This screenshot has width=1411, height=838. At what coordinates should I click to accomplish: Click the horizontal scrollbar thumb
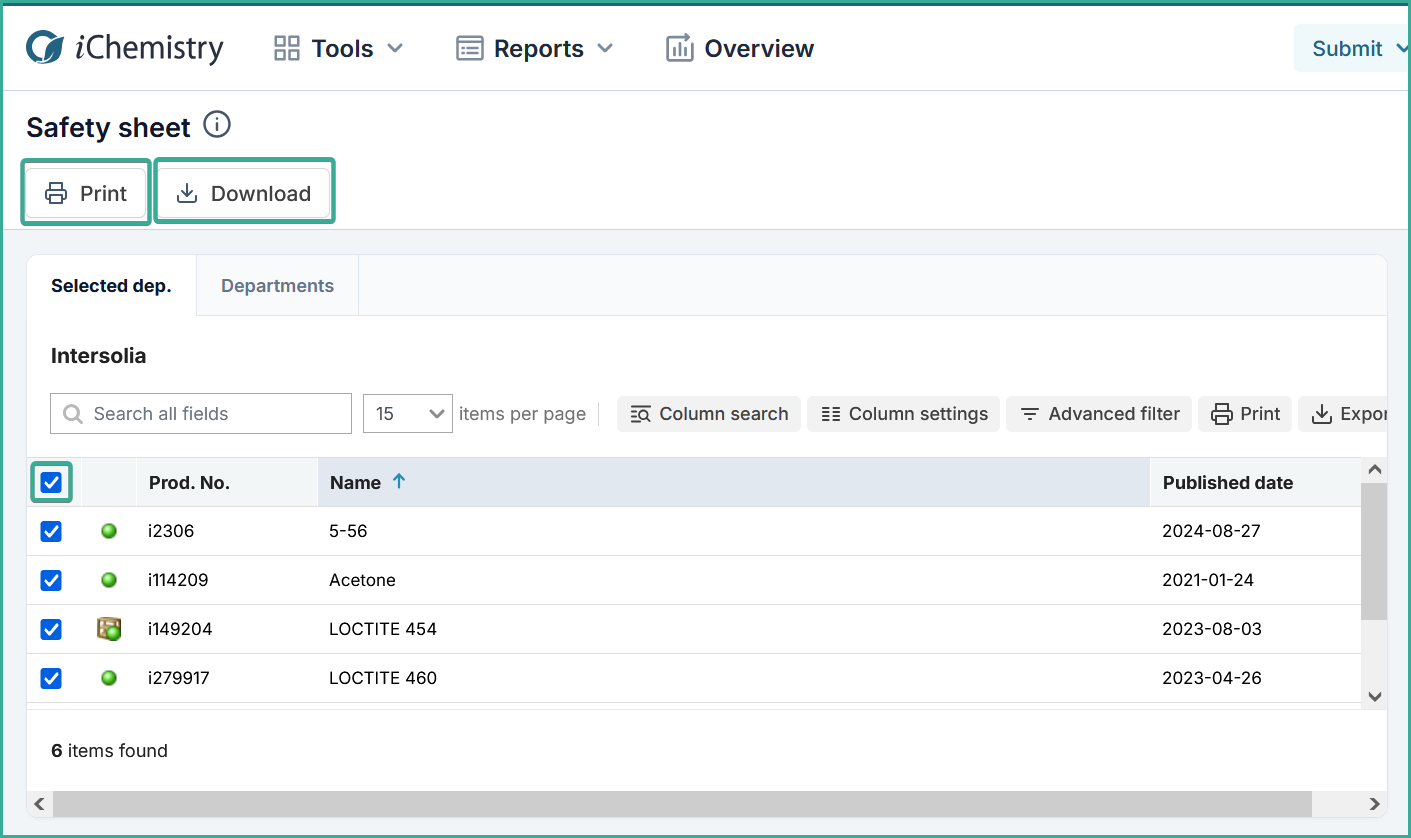[682, 804]
